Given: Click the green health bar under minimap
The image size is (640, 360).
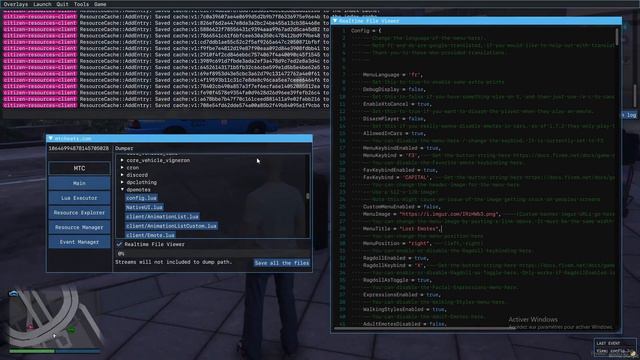Looking at the screenshot, I should [x=32, y=351].
